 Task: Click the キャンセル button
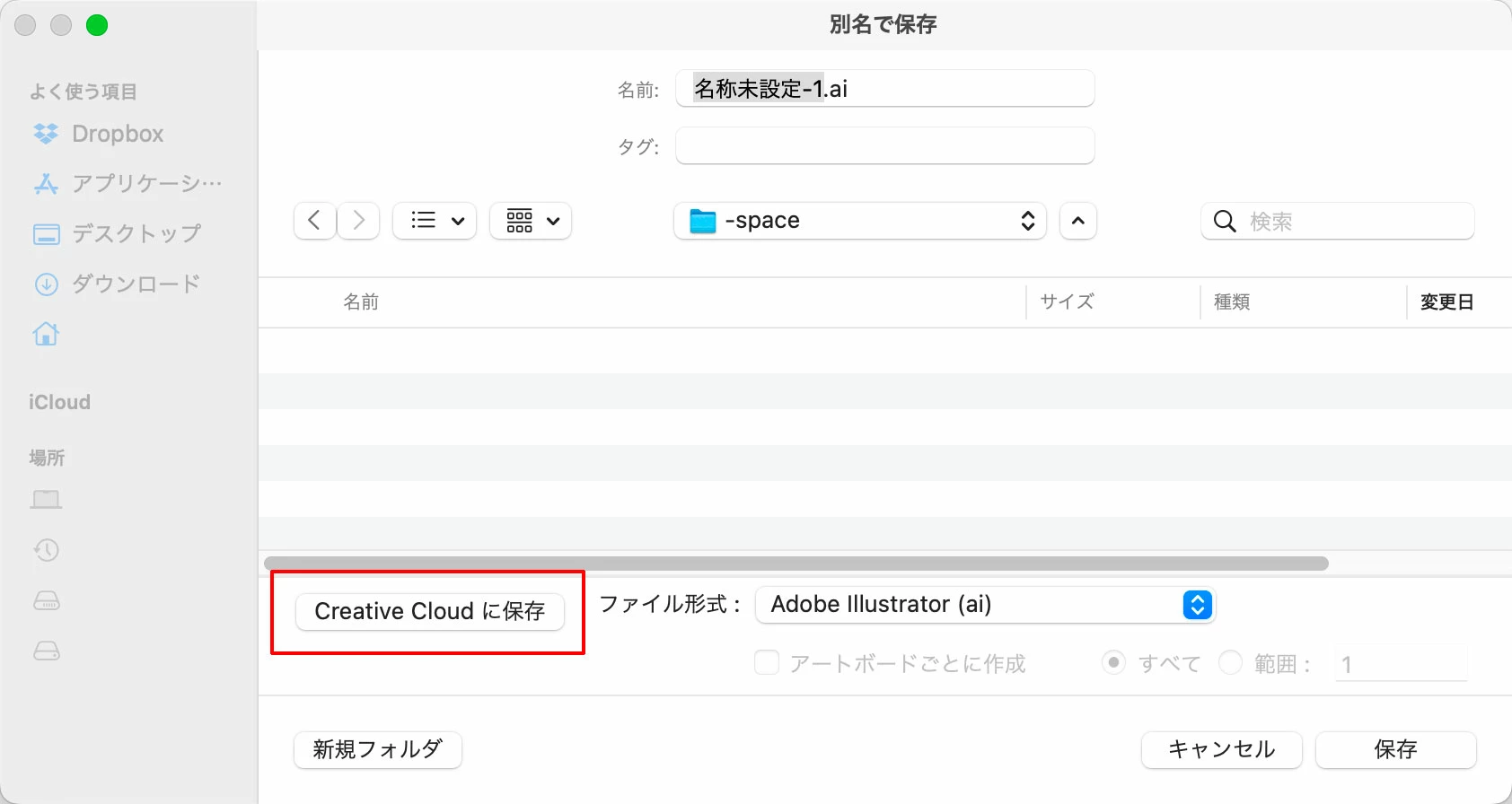1222,749
